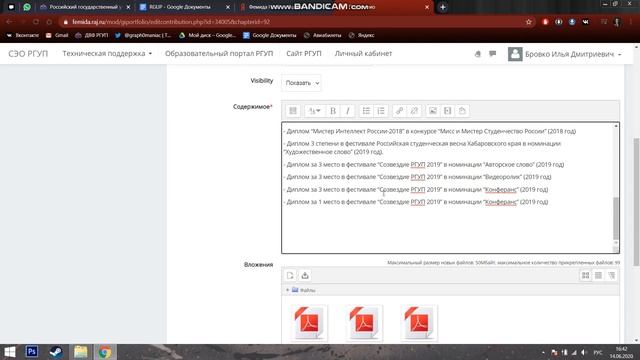The width and height of the screenshot is (640, 360).
Task: Open Photoshop from the taskbar
Action: (x=32, y=352)
